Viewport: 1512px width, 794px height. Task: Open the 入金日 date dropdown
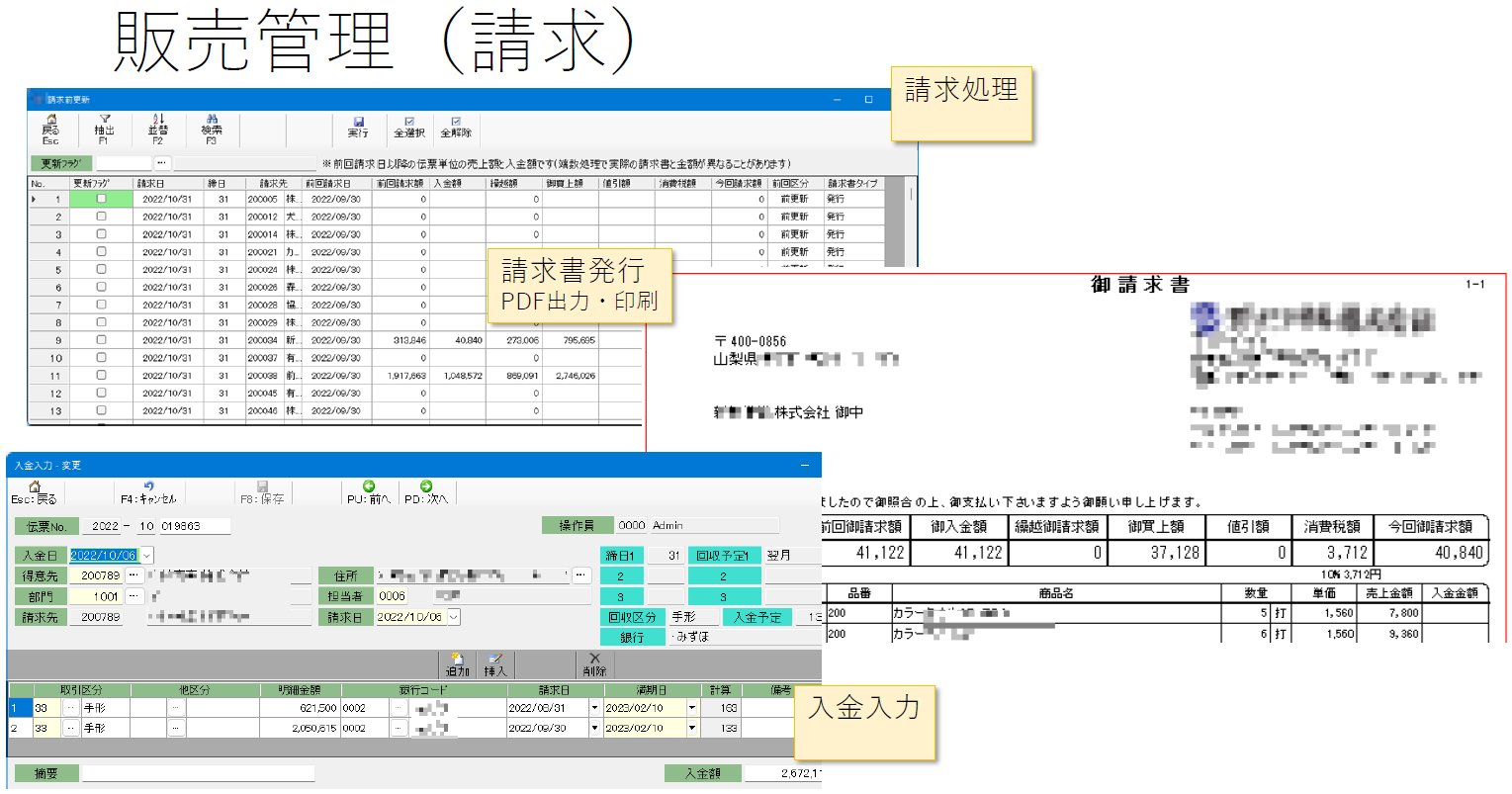[147, 556]
